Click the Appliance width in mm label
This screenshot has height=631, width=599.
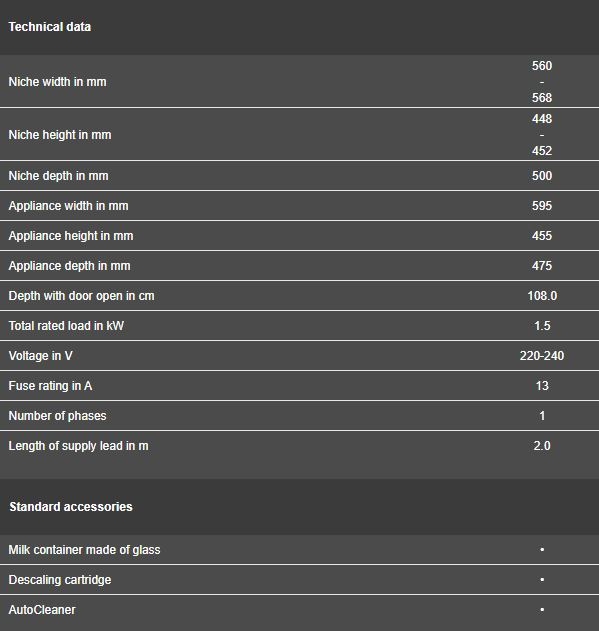click(x=68, y=206)
